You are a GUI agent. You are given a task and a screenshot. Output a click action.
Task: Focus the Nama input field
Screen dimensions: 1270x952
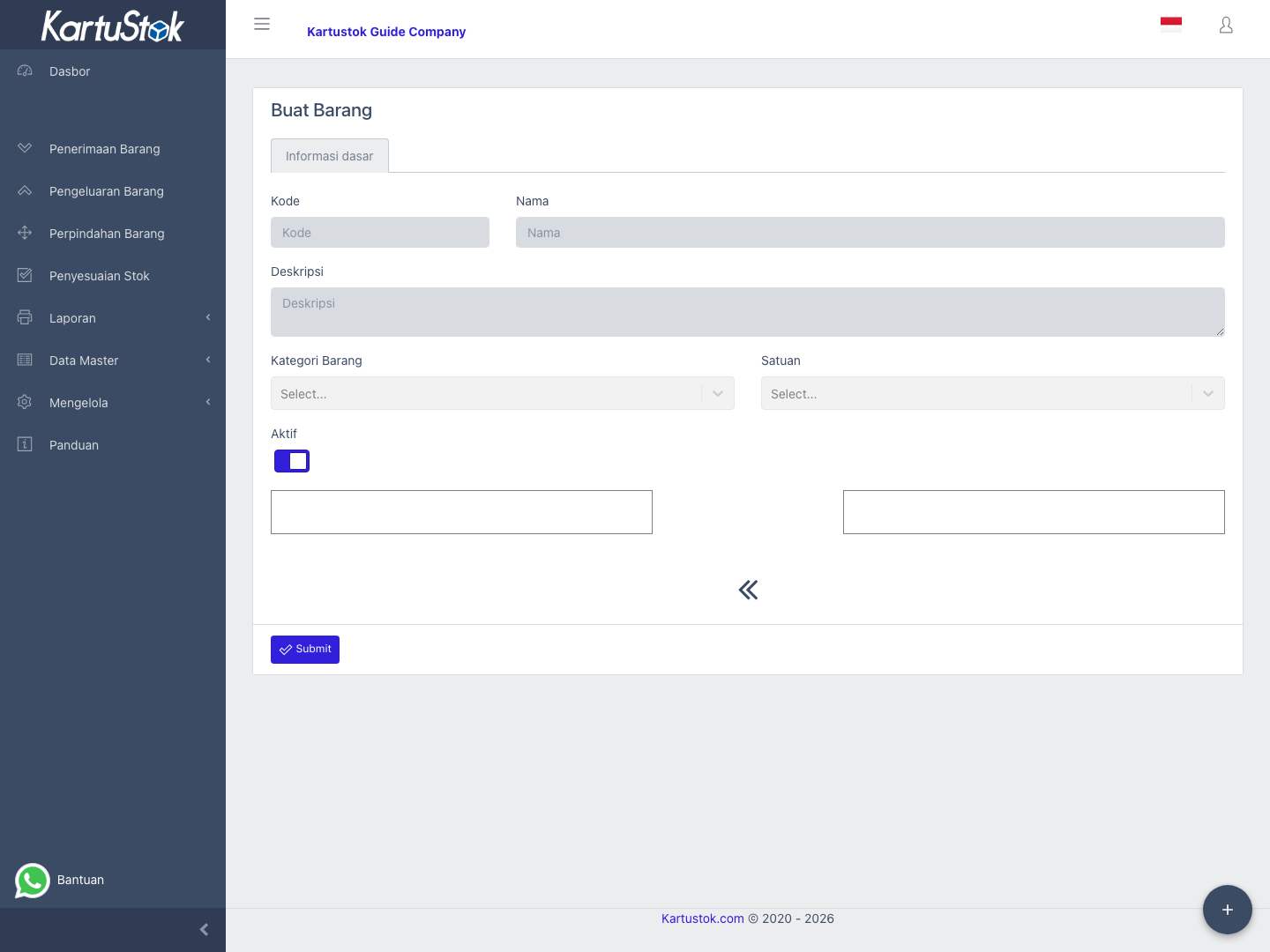[870, 233]
